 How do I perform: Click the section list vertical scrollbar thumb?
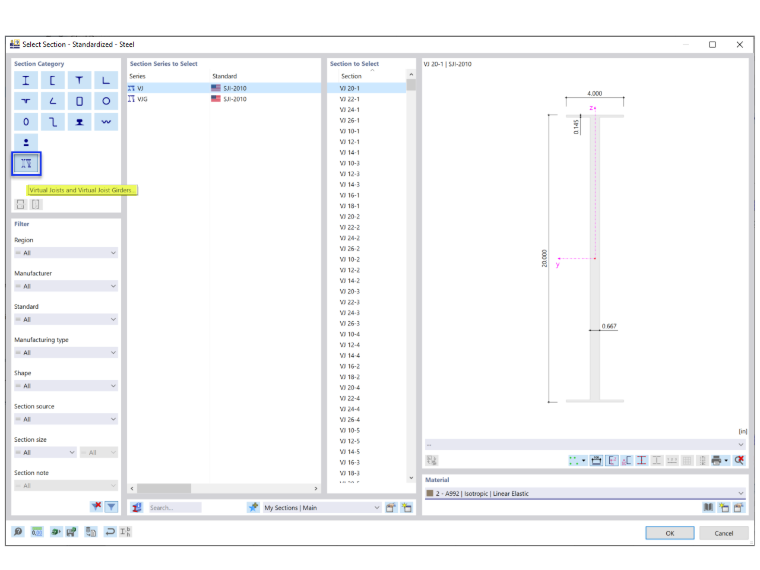click(411, 85)
